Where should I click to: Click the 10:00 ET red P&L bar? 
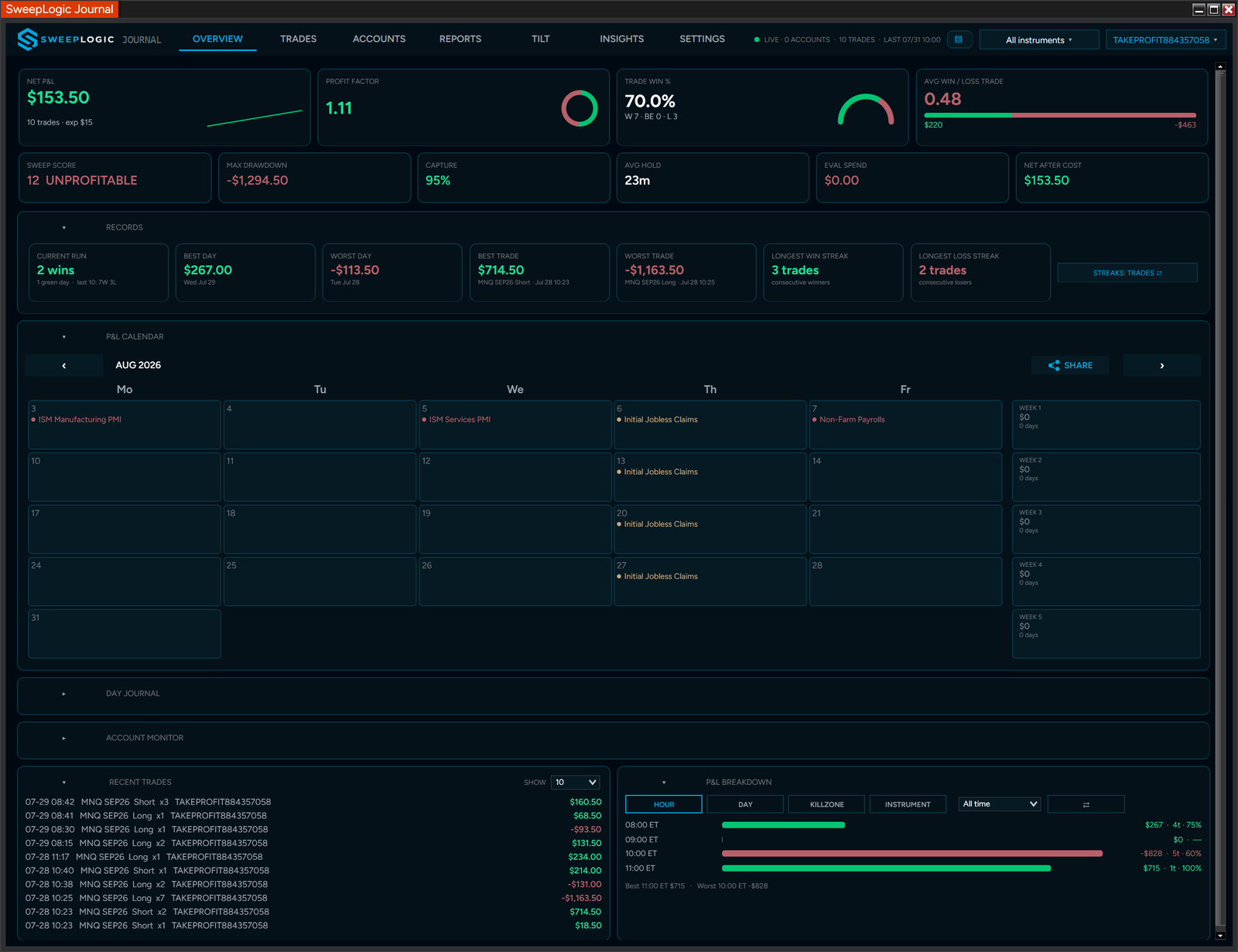coord(912,854)
